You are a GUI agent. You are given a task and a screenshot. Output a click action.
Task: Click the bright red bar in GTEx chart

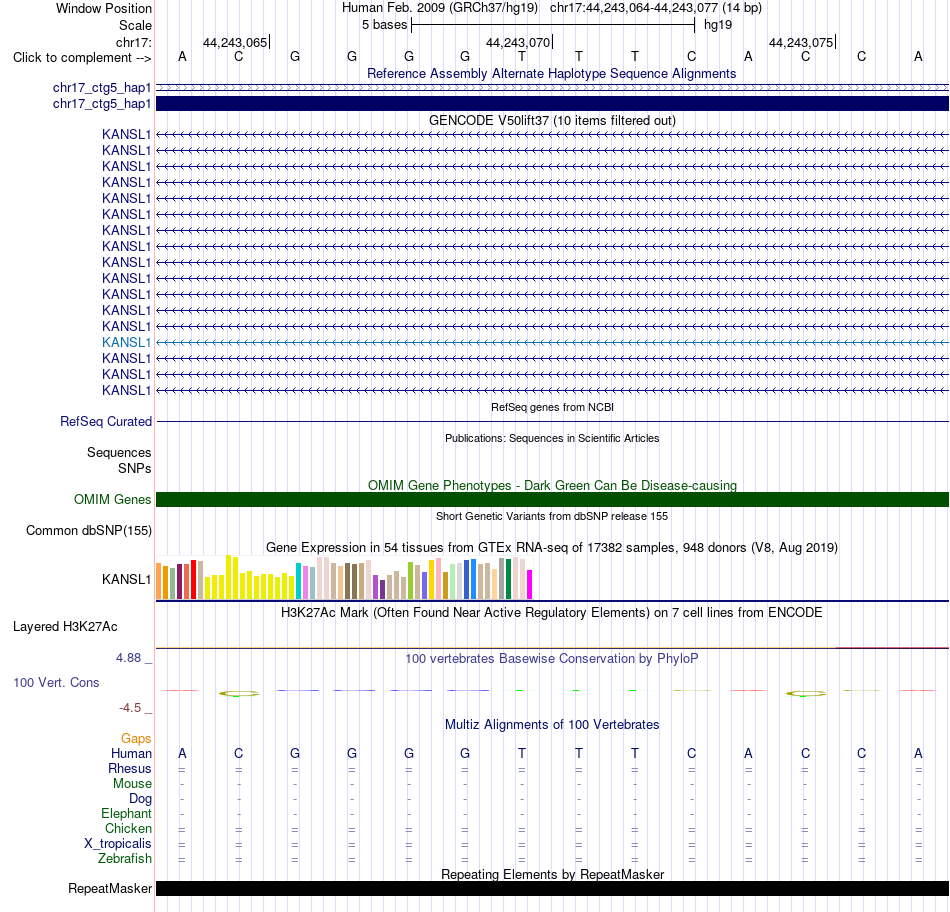[x=193, y=579]
